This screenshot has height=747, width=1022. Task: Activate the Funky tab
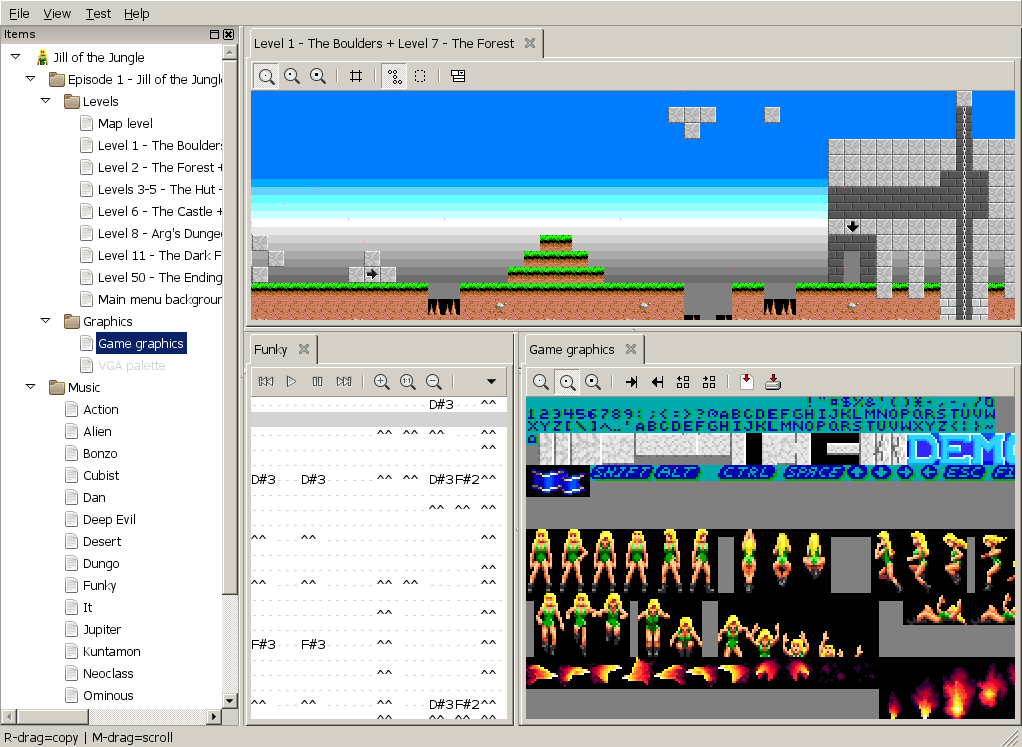270,349
